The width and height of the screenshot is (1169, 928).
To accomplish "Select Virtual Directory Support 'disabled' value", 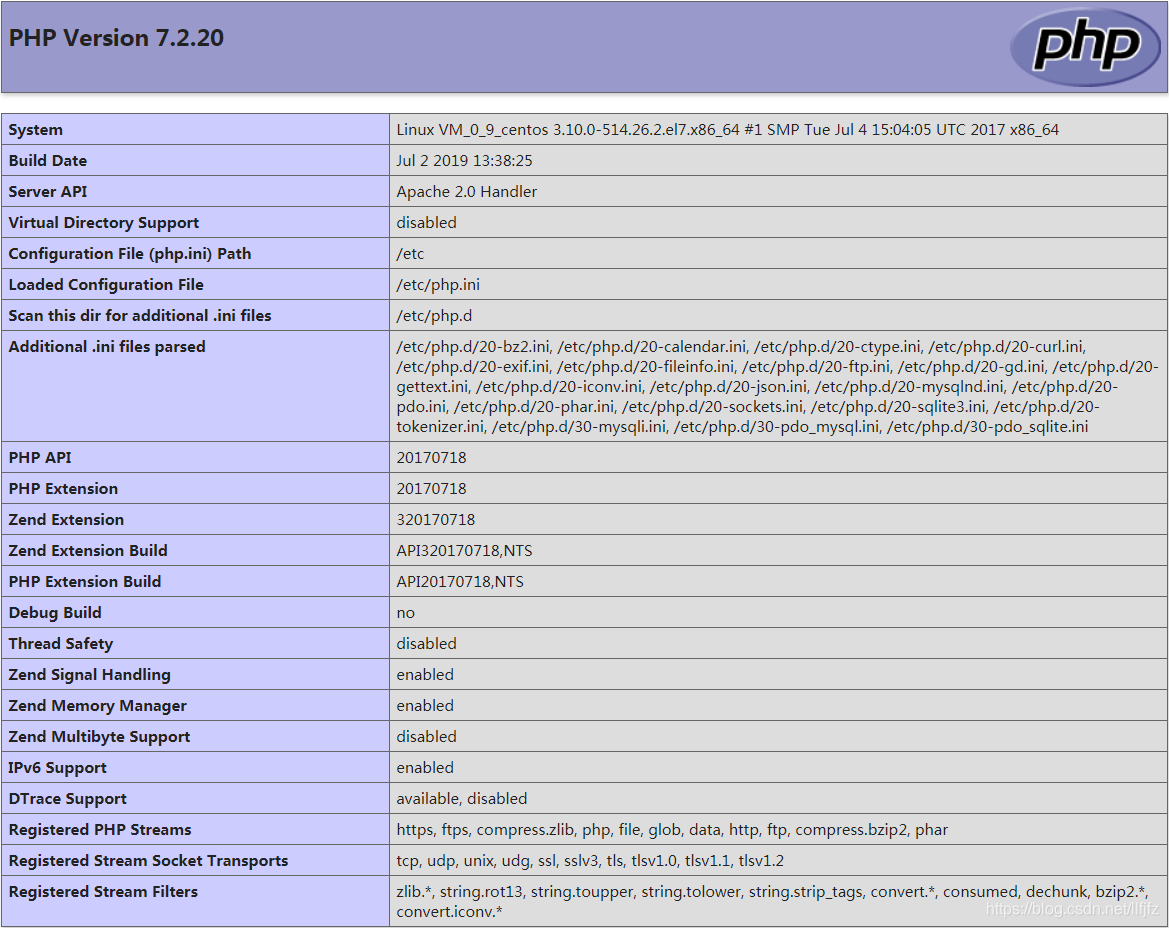I will [426, 222].
